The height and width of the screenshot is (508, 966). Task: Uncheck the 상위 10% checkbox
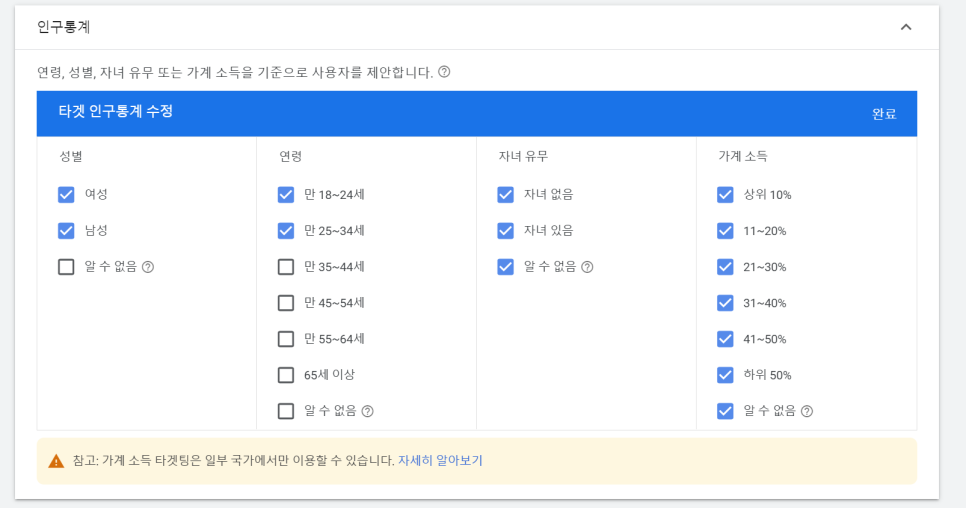(725, 195)
